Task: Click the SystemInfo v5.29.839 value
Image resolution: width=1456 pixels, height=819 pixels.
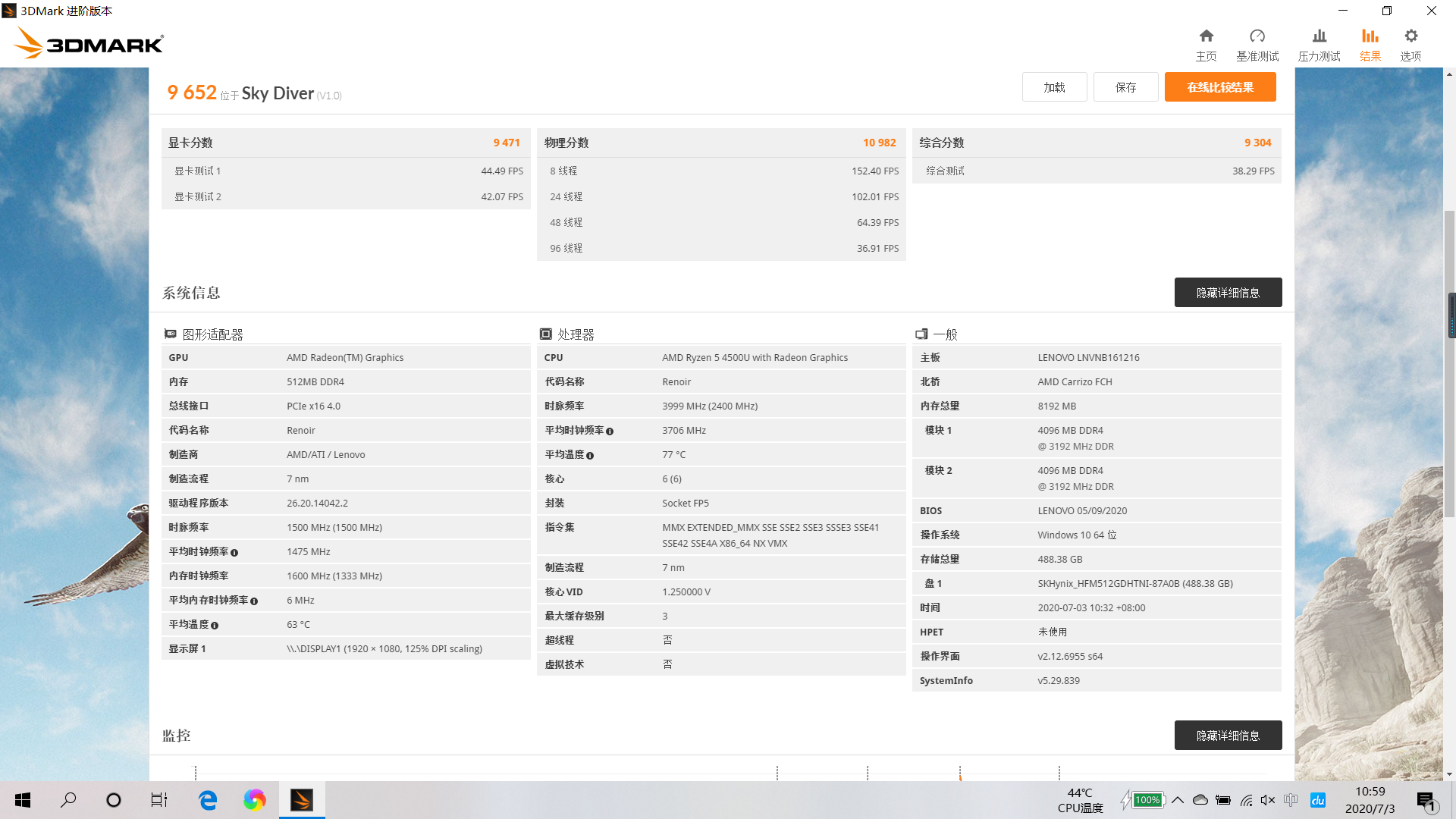Action: coord(1059,681)
